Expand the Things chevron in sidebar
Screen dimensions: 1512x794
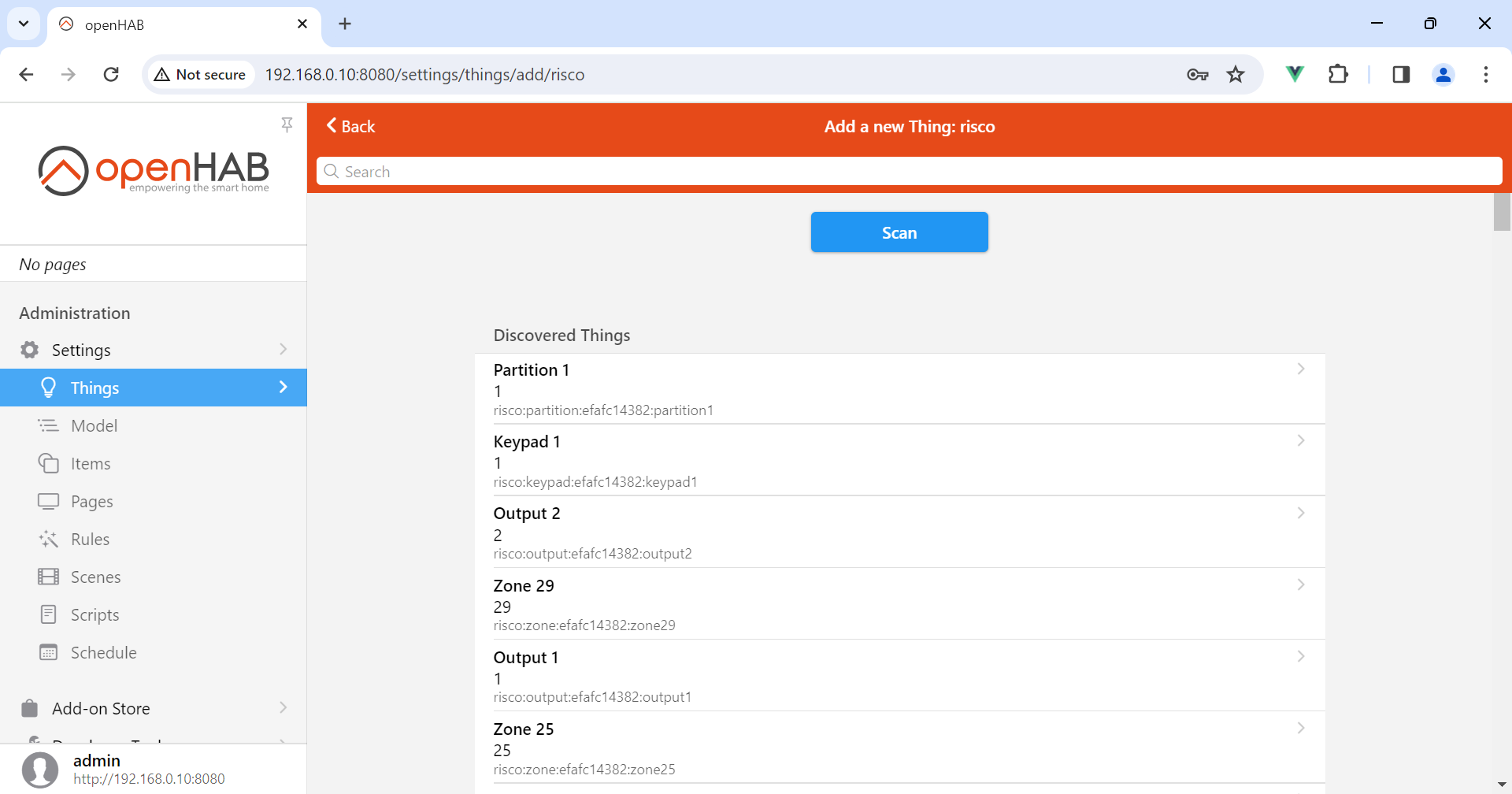(283, 387)
